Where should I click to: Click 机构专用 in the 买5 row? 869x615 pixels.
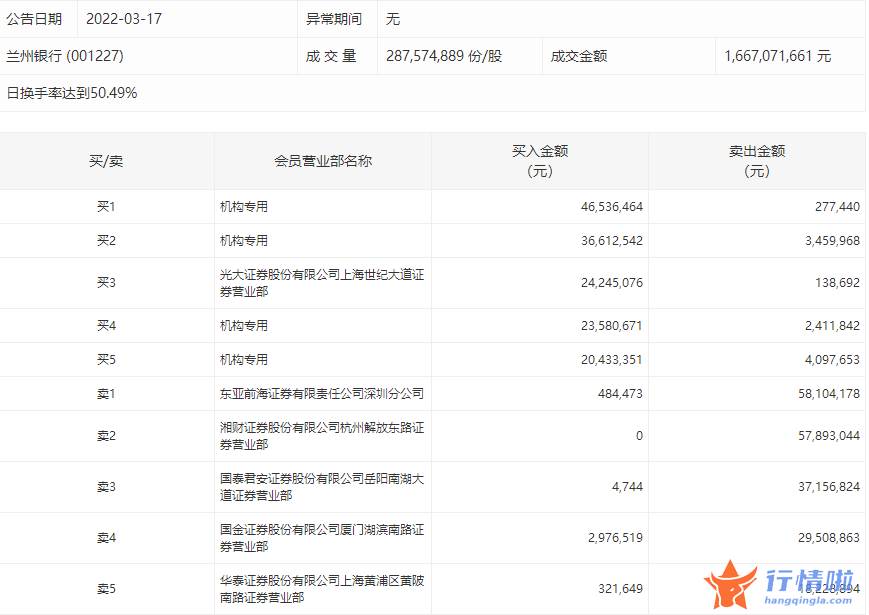(x=244, y=360)
